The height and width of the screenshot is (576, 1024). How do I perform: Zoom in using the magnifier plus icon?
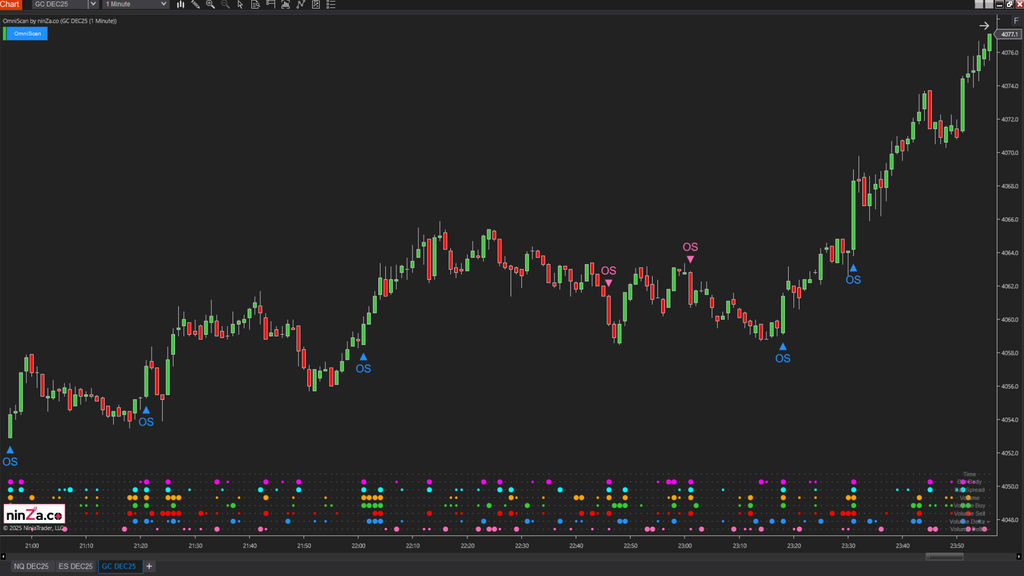(211, 5)
